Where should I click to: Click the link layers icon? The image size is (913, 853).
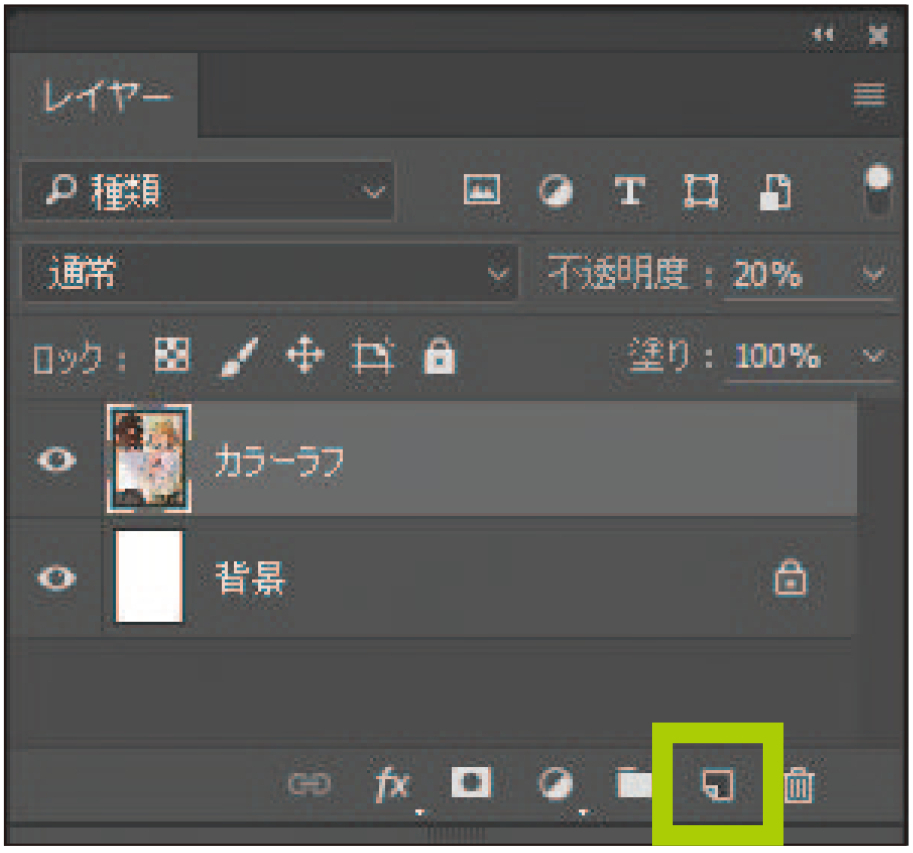pos(309,785)
